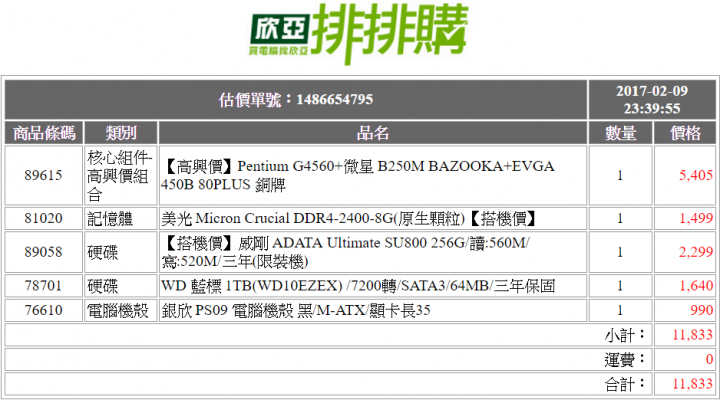Click category 電腦機殼
Image resolution: width=720 pixels, height=400 pixels.
(118, 310)
